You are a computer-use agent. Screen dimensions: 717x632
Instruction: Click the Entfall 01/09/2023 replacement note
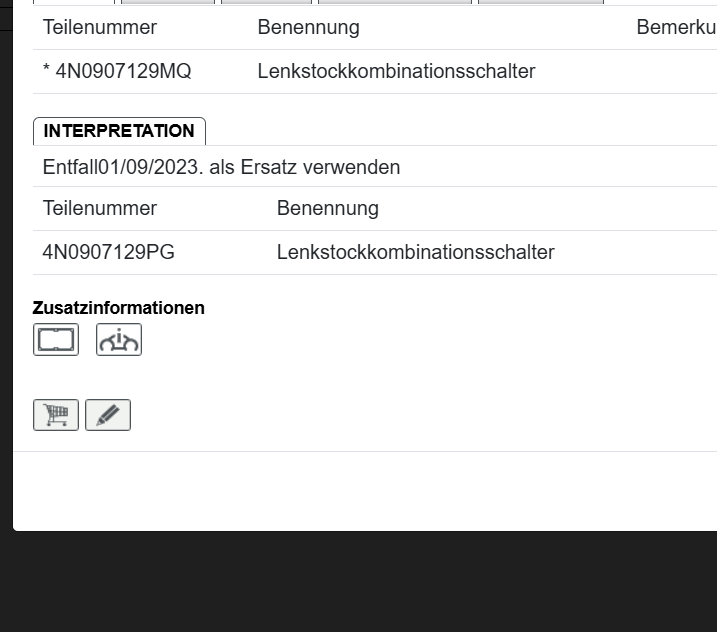point(221,167)
